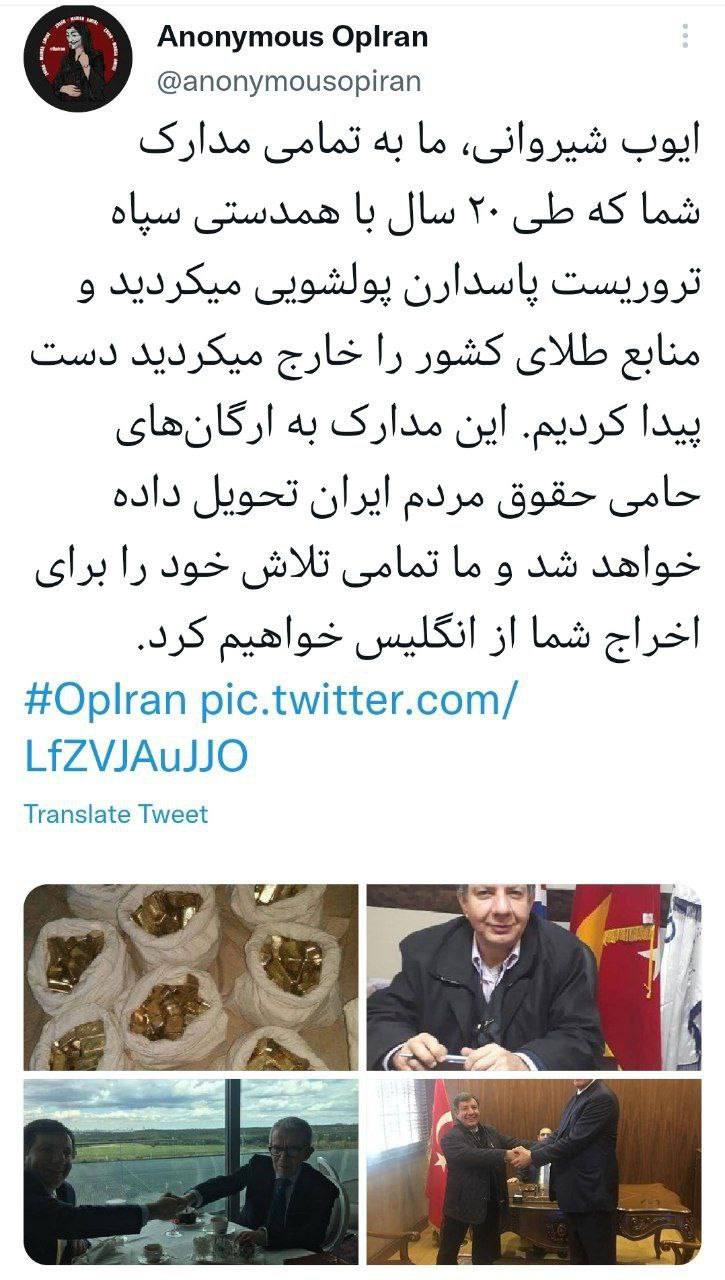Screen dimensions: 725x1280
Task: Open the handshake photo with the Turkish flag
Action: pos(533,1171)
